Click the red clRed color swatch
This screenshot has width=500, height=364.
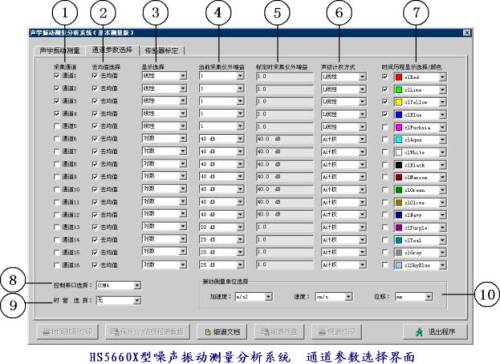click(x=399, y=77)
